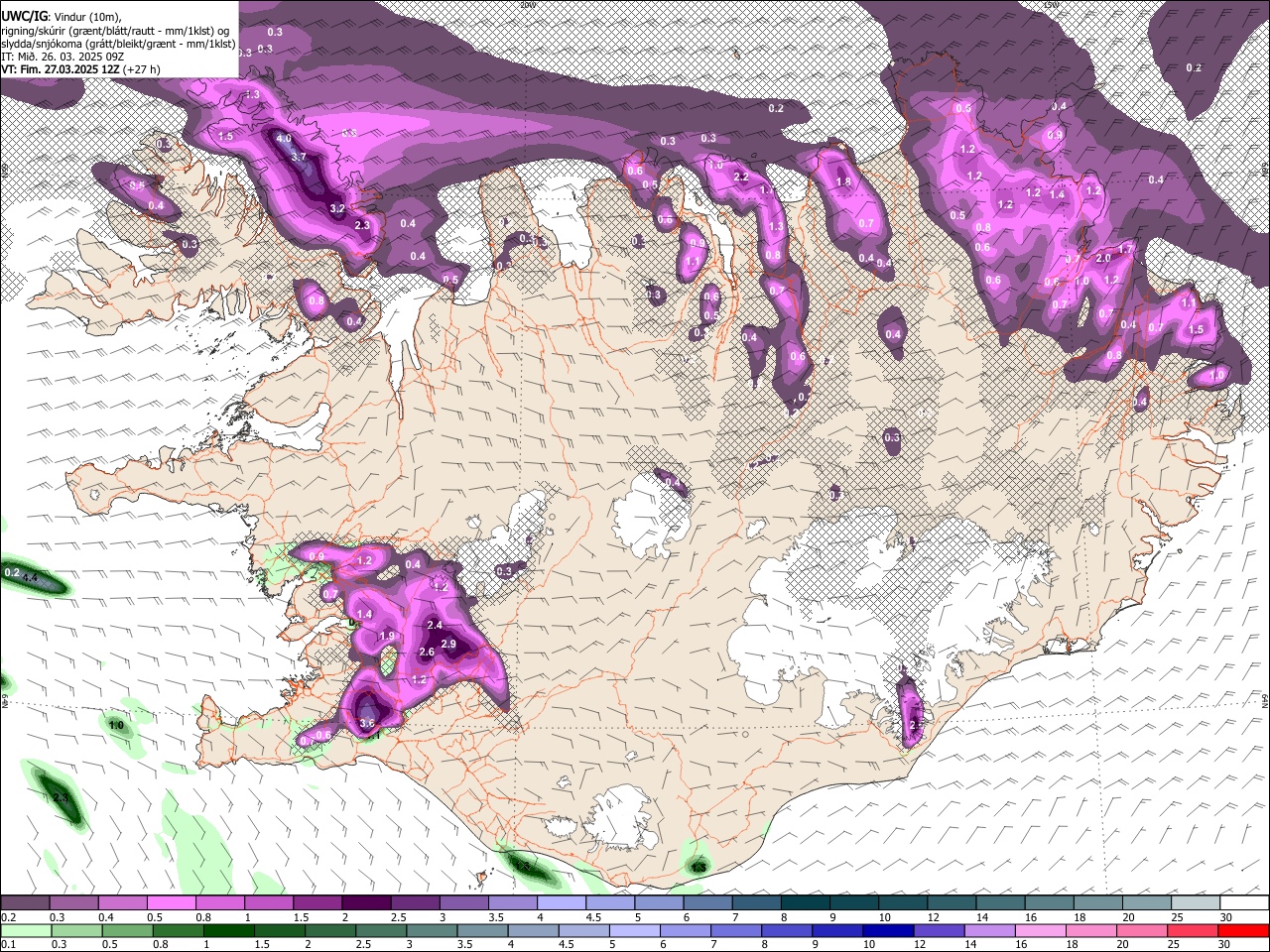Click the bright red final swatch of the rain scale
Viewport: 1270px width, 952px height.
point(1243,930)
